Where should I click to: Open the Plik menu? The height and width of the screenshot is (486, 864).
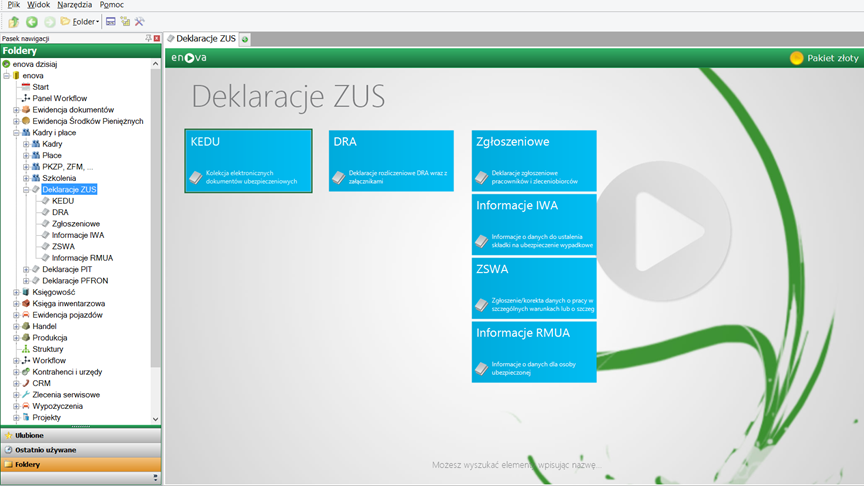coord(14,4)
